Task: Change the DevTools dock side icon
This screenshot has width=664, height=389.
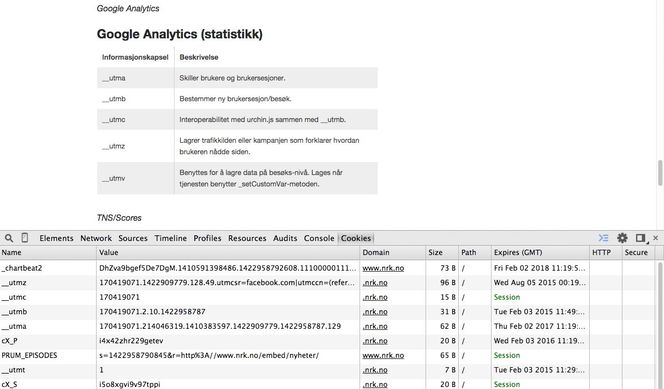Action: click(641, 238)
